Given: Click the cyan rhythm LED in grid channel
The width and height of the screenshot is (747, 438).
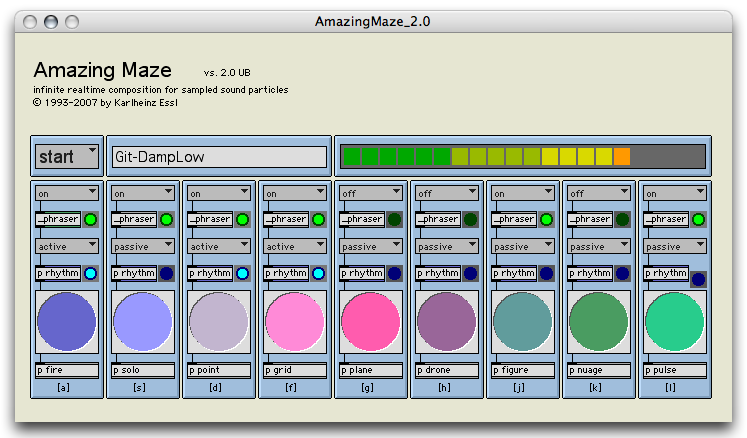Looking at the screenshot, I should point(318,274).
